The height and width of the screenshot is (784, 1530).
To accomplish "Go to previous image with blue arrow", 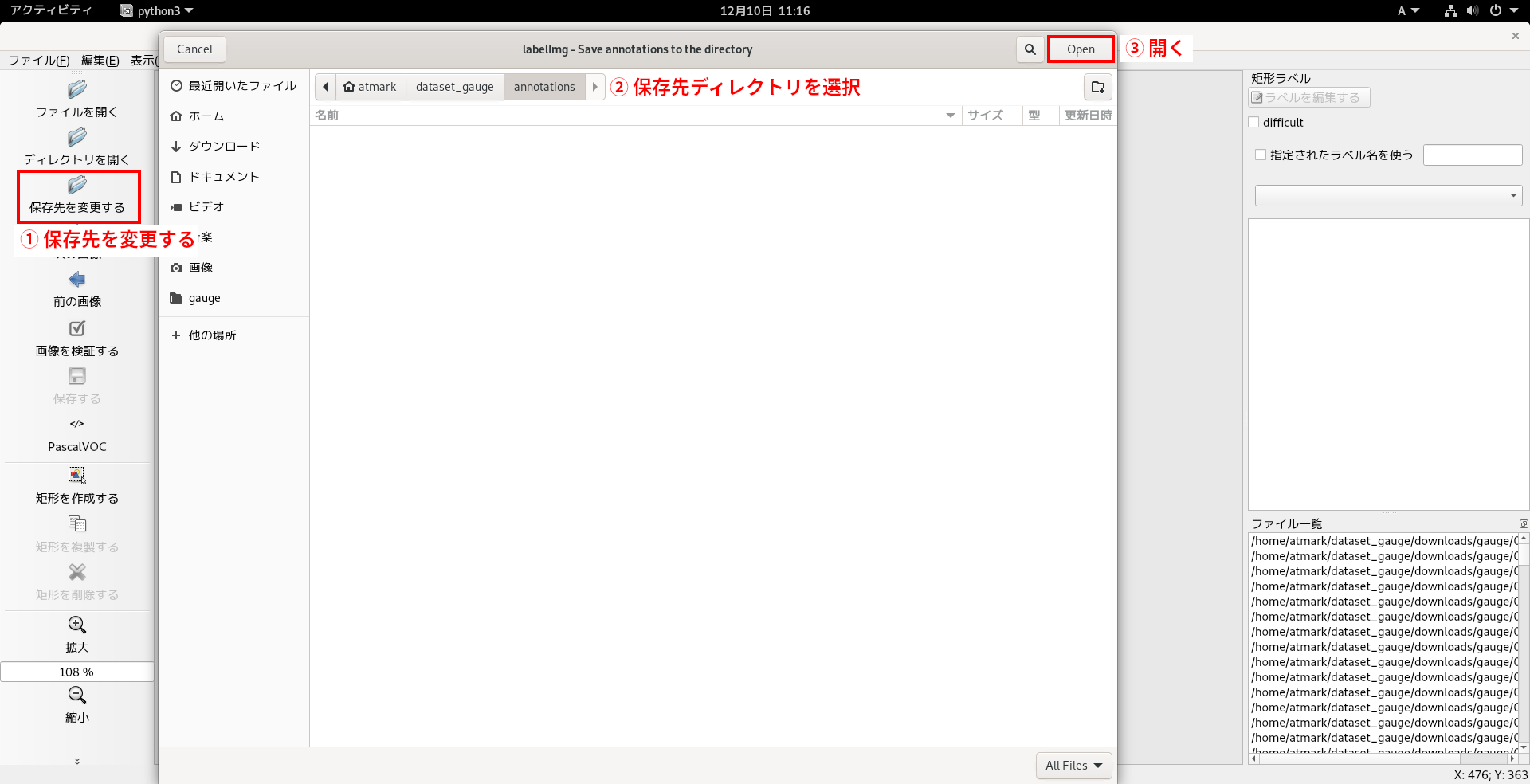I will [x=77, y=279].
